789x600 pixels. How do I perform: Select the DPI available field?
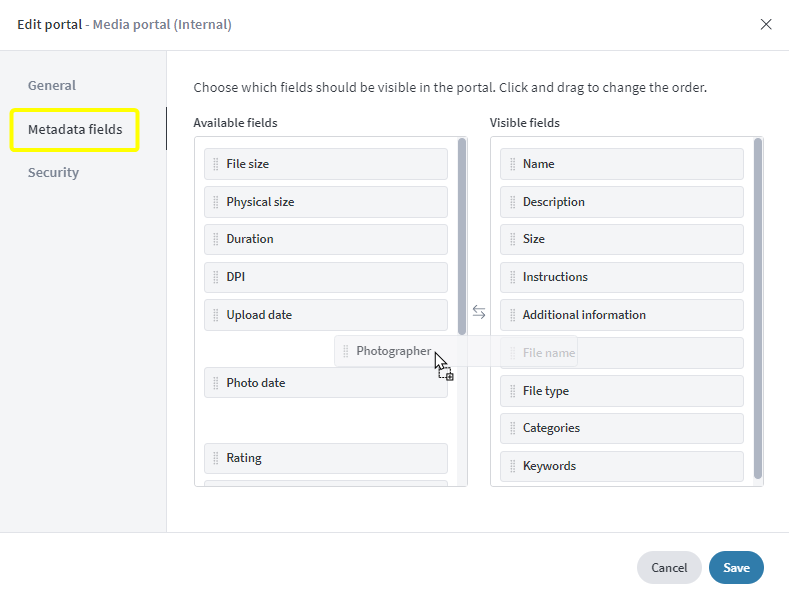pyautogui.click(x=326, y=277)
